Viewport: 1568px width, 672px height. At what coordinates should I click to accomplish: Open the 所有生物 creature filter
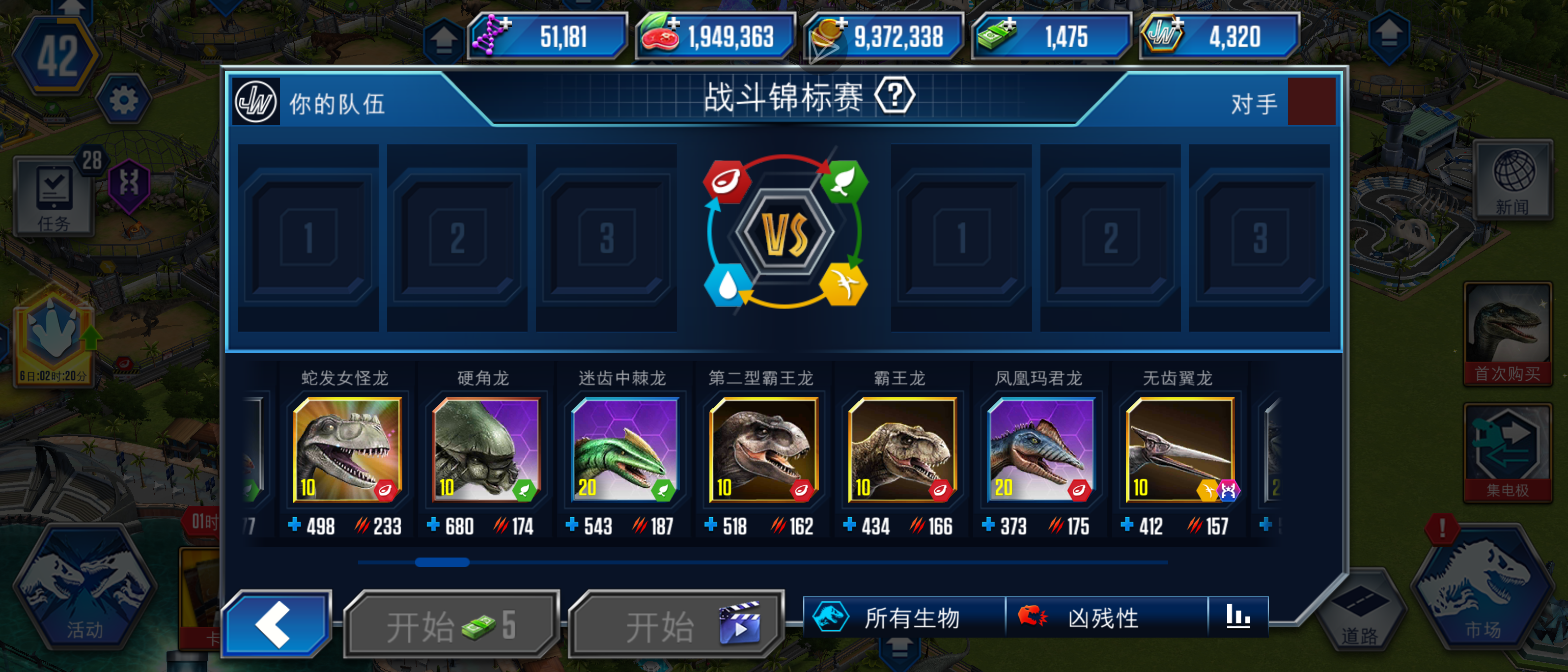pyautogui.click(x=904, y=616)
